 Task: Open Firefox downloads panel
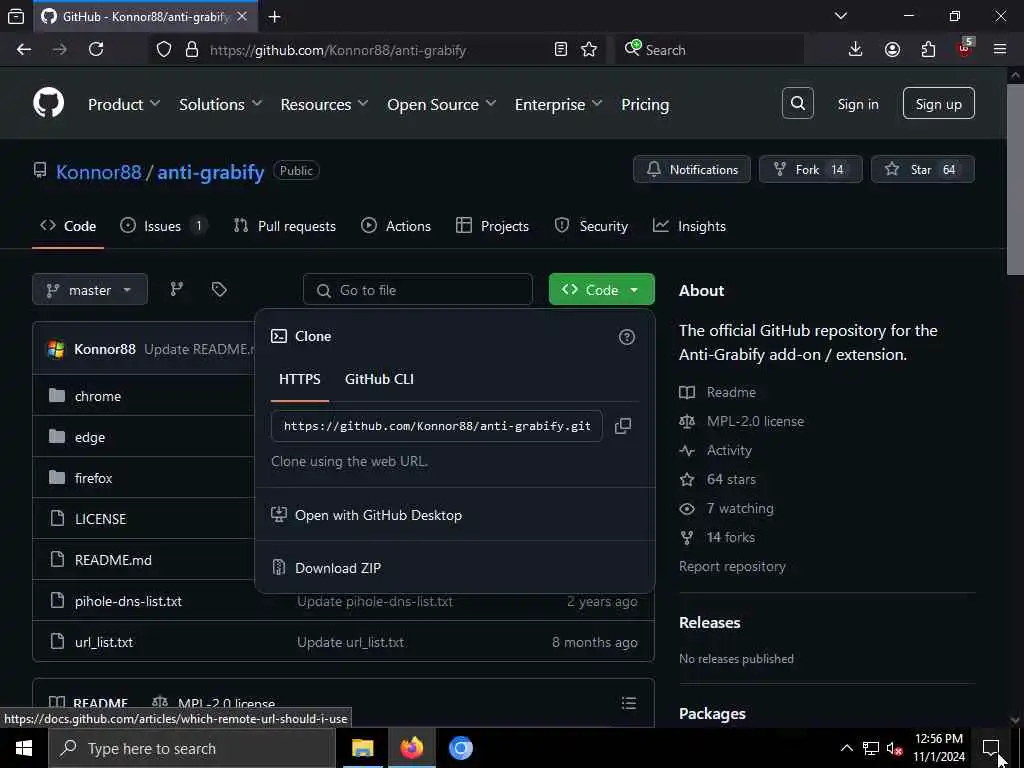[x=855, y=50]
